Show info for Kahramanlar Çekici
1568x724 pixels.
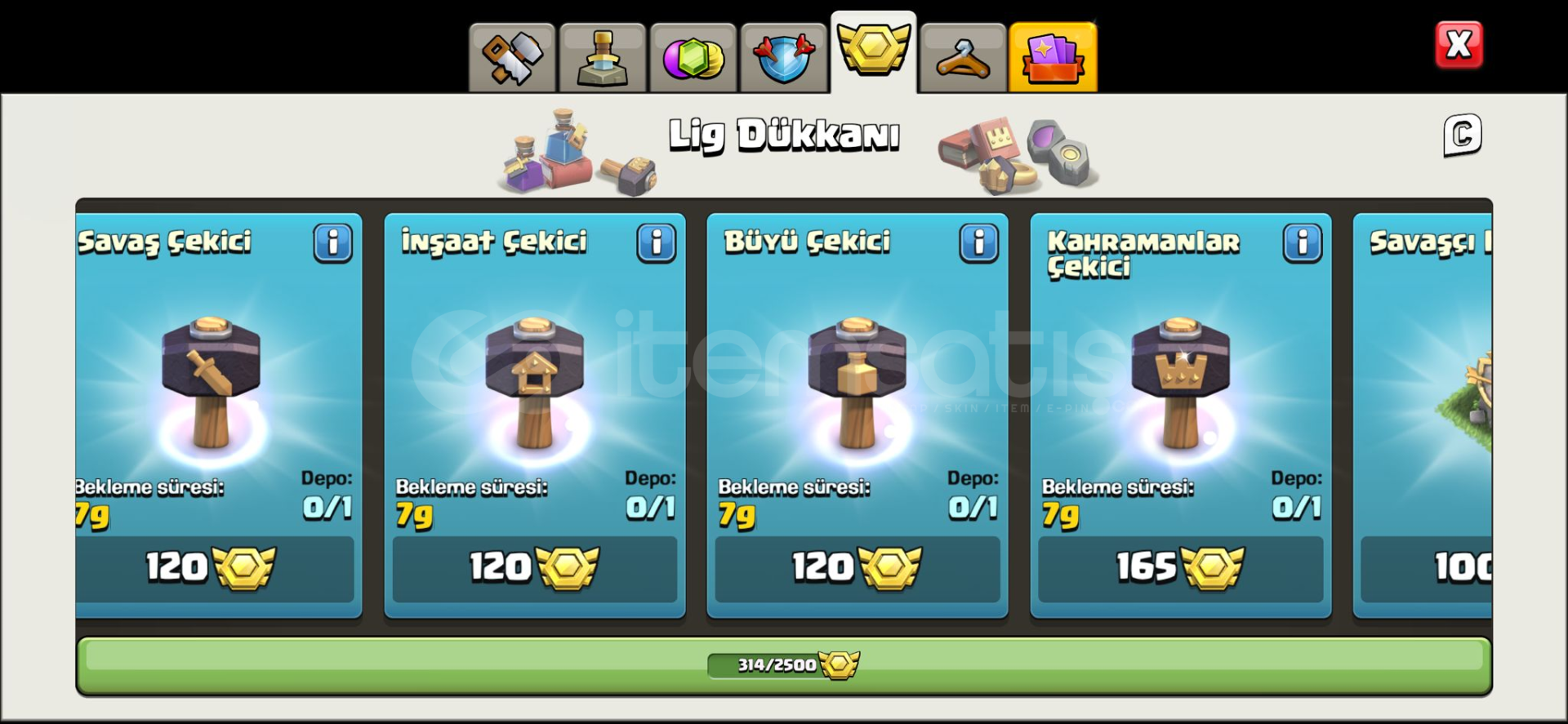pyautogui.click(x=1303, y=243)
